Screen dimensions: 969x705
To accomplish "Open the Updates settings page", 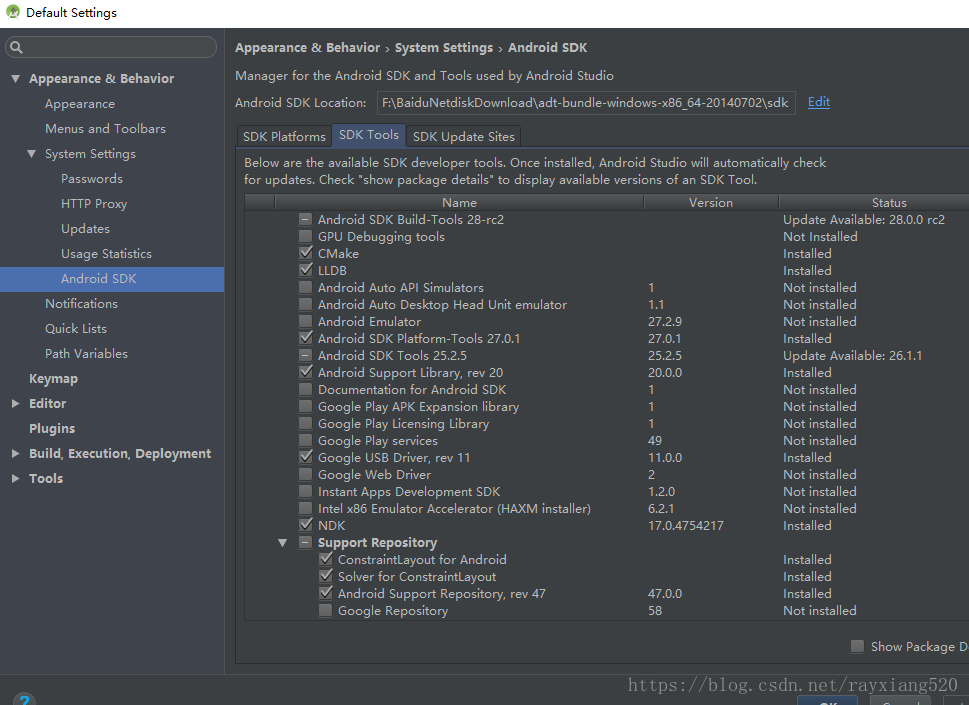I will [85, 229].
